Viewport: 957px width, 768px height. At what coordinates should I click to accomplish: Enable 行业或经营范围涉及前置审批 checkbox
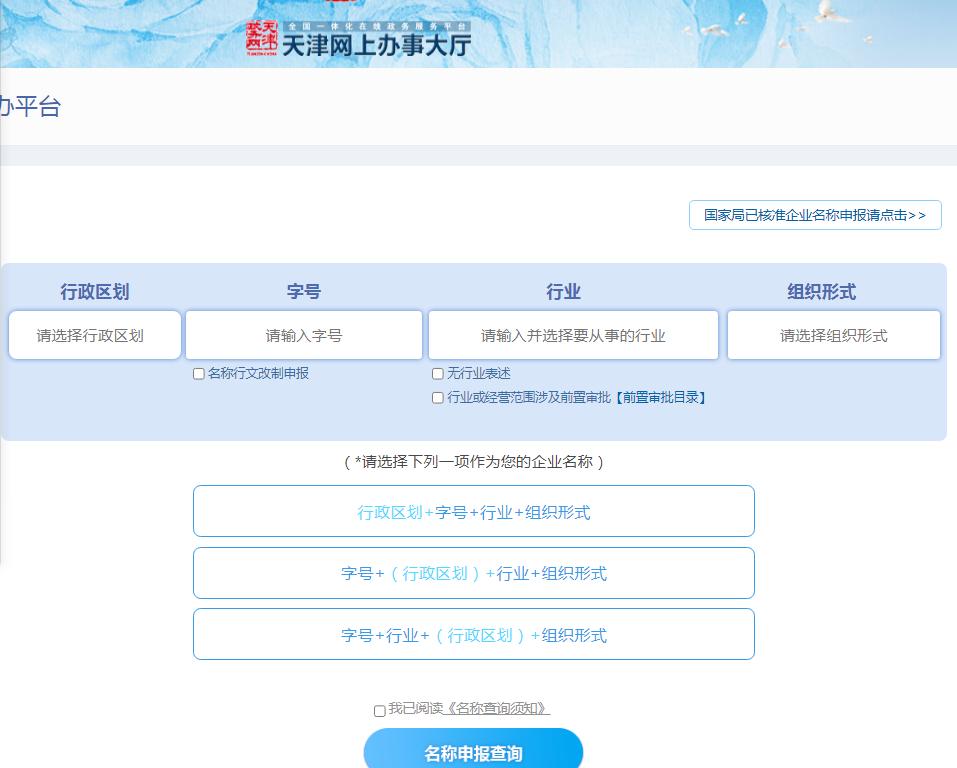click(x=437, y=397)
